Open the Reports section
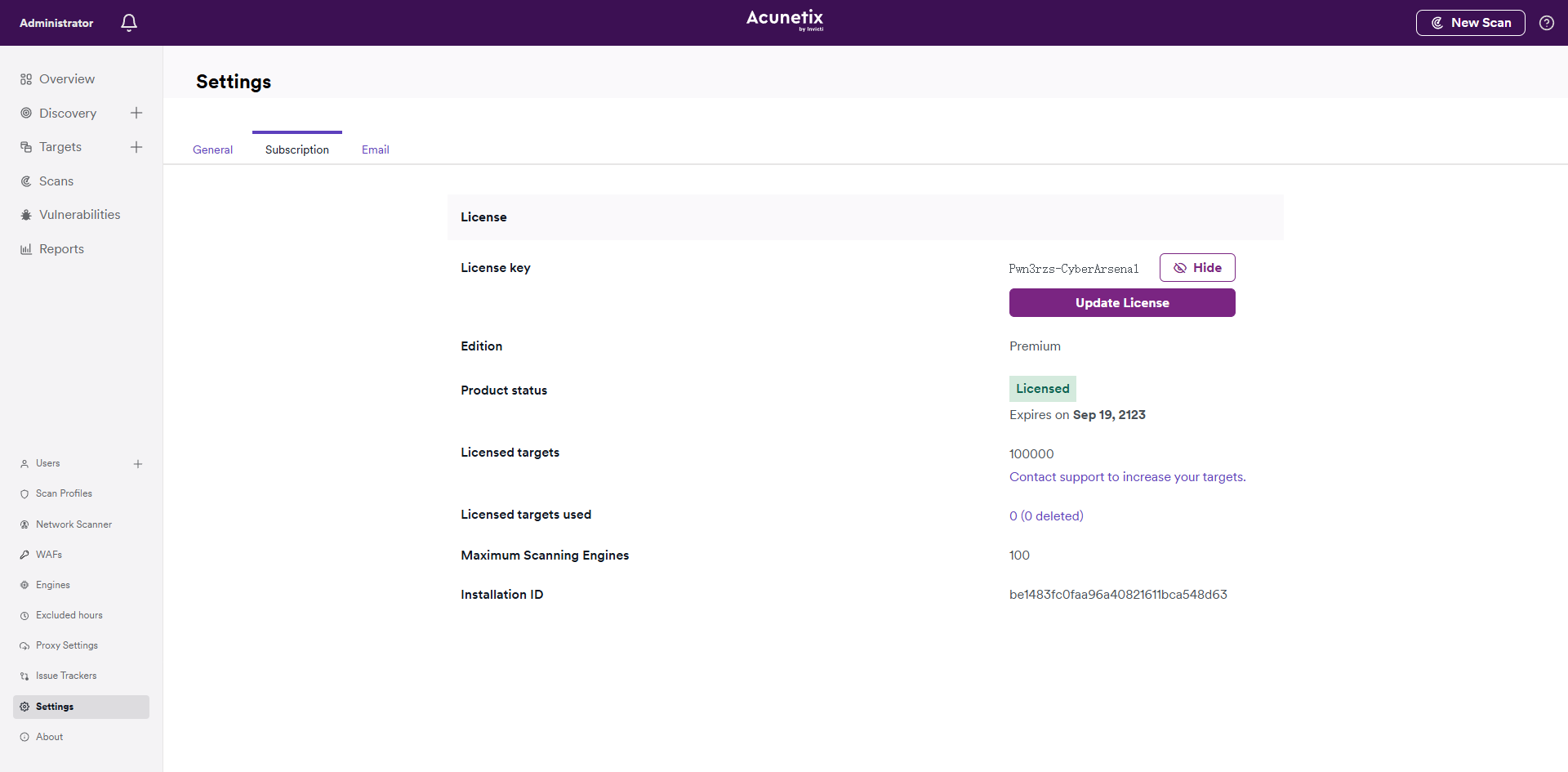1568x772 pixels. [61, 249]
